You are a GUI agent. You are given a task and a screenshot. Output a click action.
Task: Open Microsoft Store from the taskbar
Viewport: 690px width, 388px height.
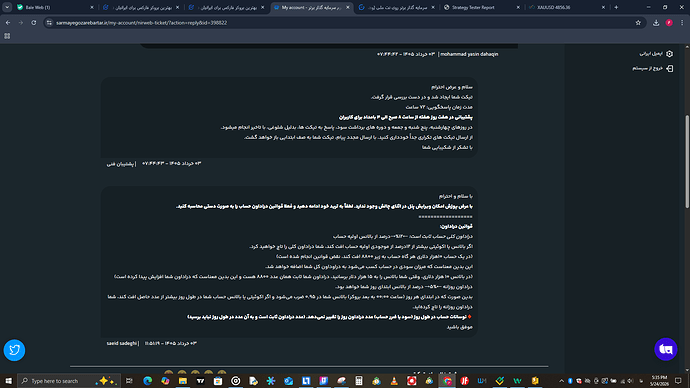218,381
